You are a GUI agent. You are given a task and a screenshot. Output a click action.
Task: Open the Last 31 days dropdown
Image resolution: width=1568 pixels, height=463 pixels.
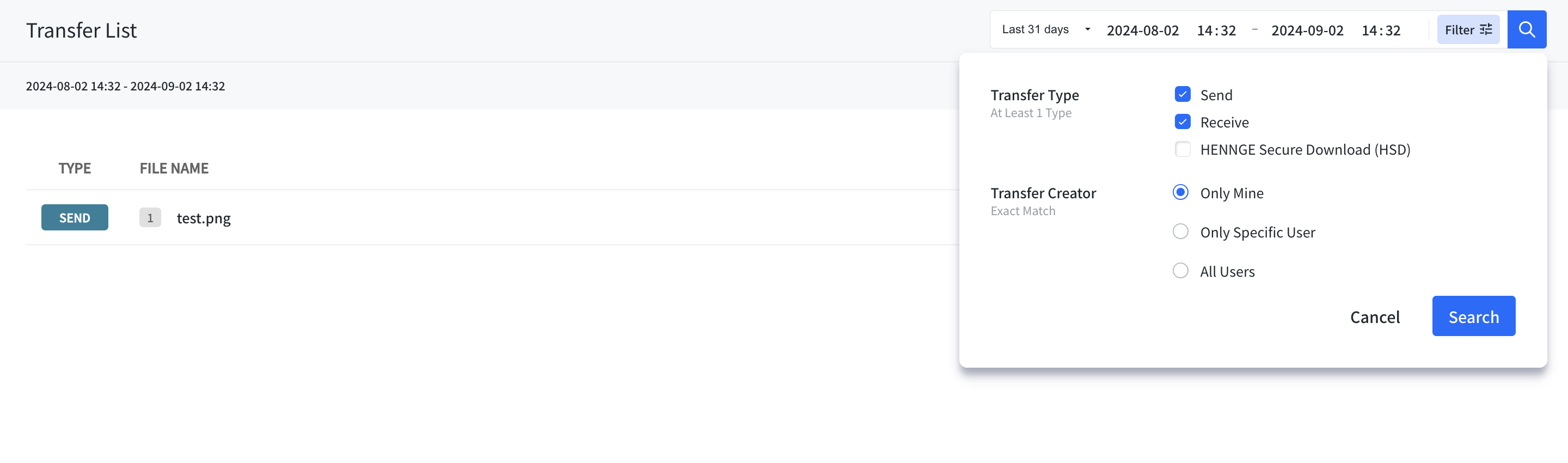(x=1046, y=29)
